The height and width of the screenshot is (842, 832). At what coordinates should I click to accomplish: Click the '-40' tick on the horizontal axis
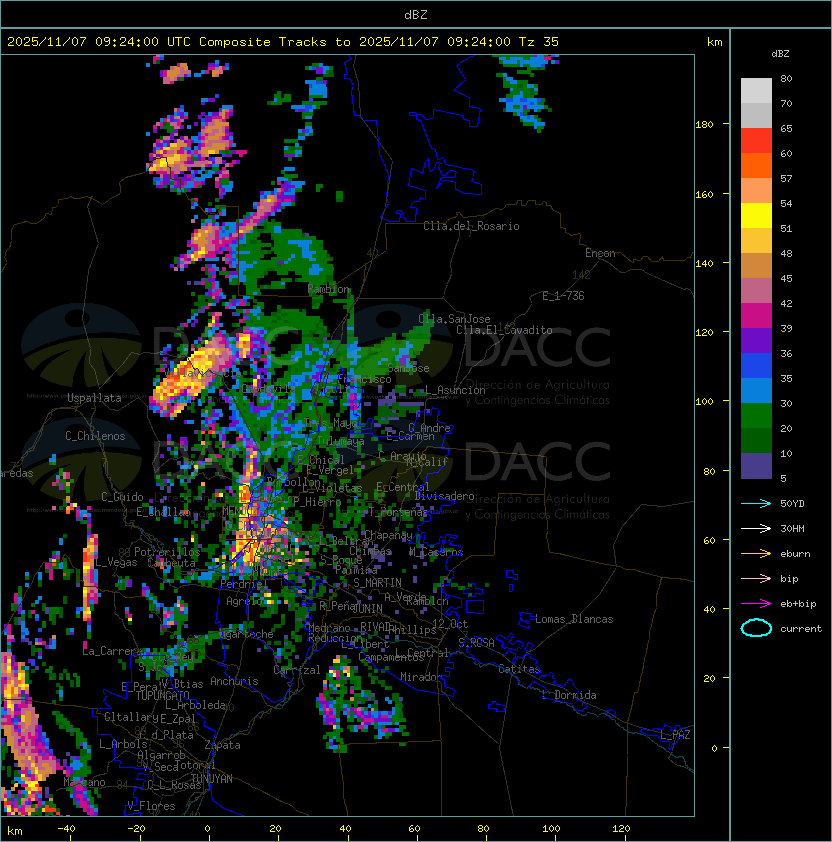click(66, 829)
